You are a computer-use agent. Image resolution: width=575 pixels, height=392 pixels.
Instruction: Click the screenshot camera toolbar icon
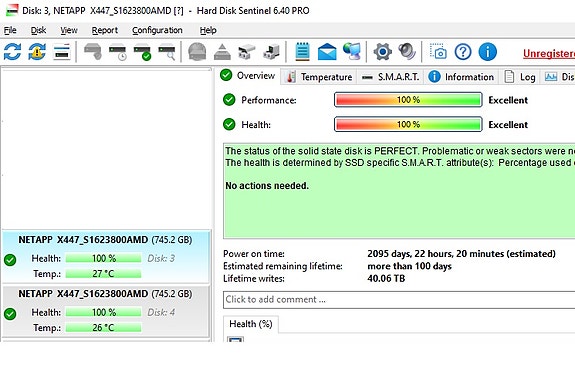(x=438, y=52)
